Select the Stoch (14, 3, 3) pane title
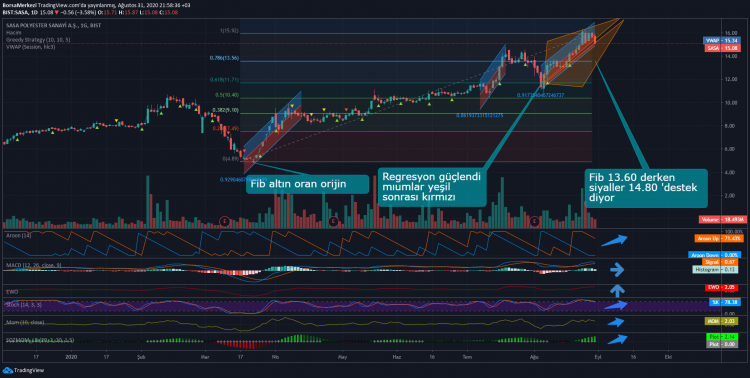This screenshot has height=378, width=750. (x=23, y=304)
